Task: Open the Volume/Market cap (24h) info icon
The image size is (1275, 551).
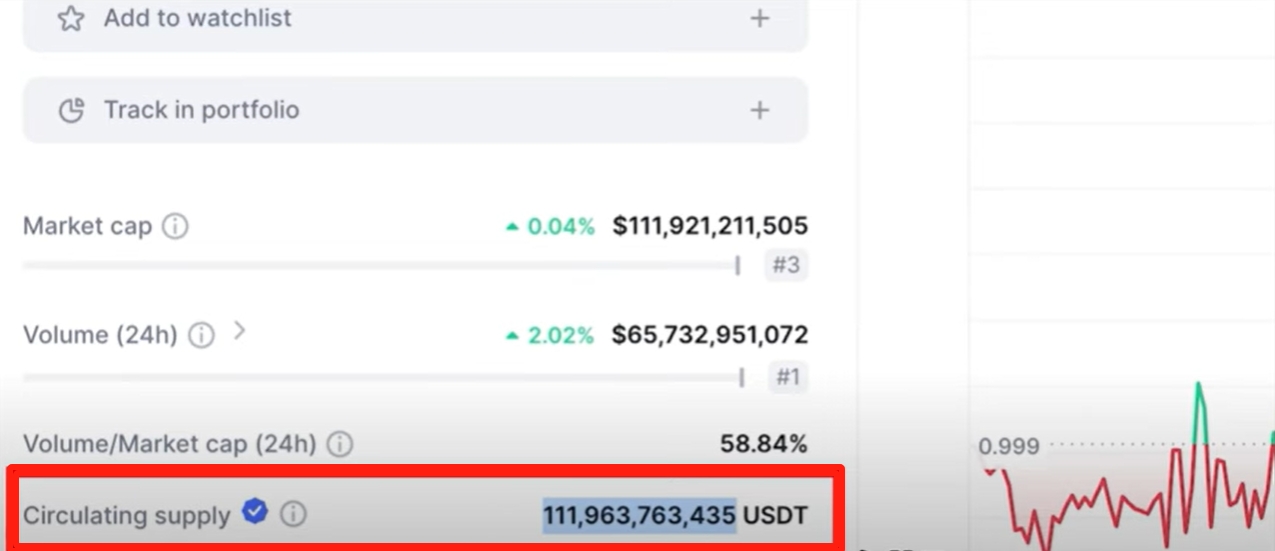Action: 340,444
